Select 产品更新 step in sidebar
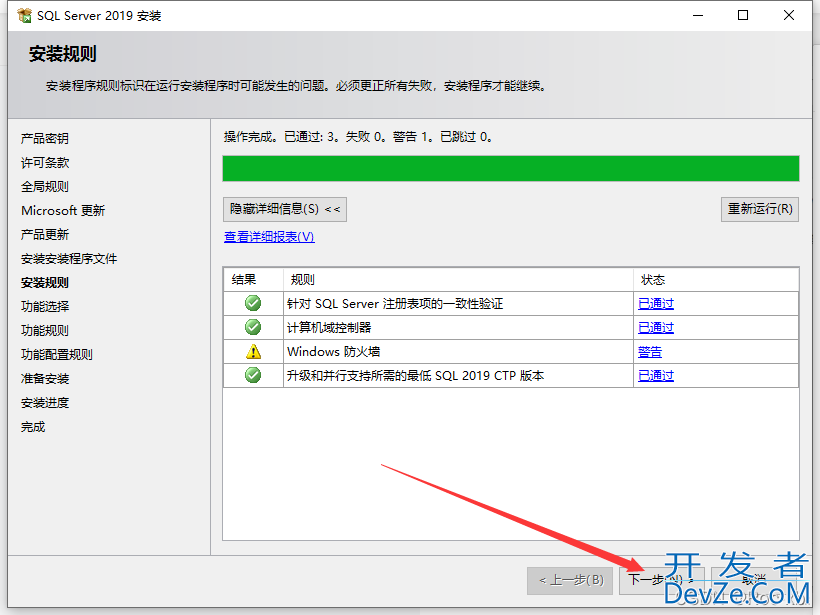The image size is (820, 615). (x=45, y=235)
